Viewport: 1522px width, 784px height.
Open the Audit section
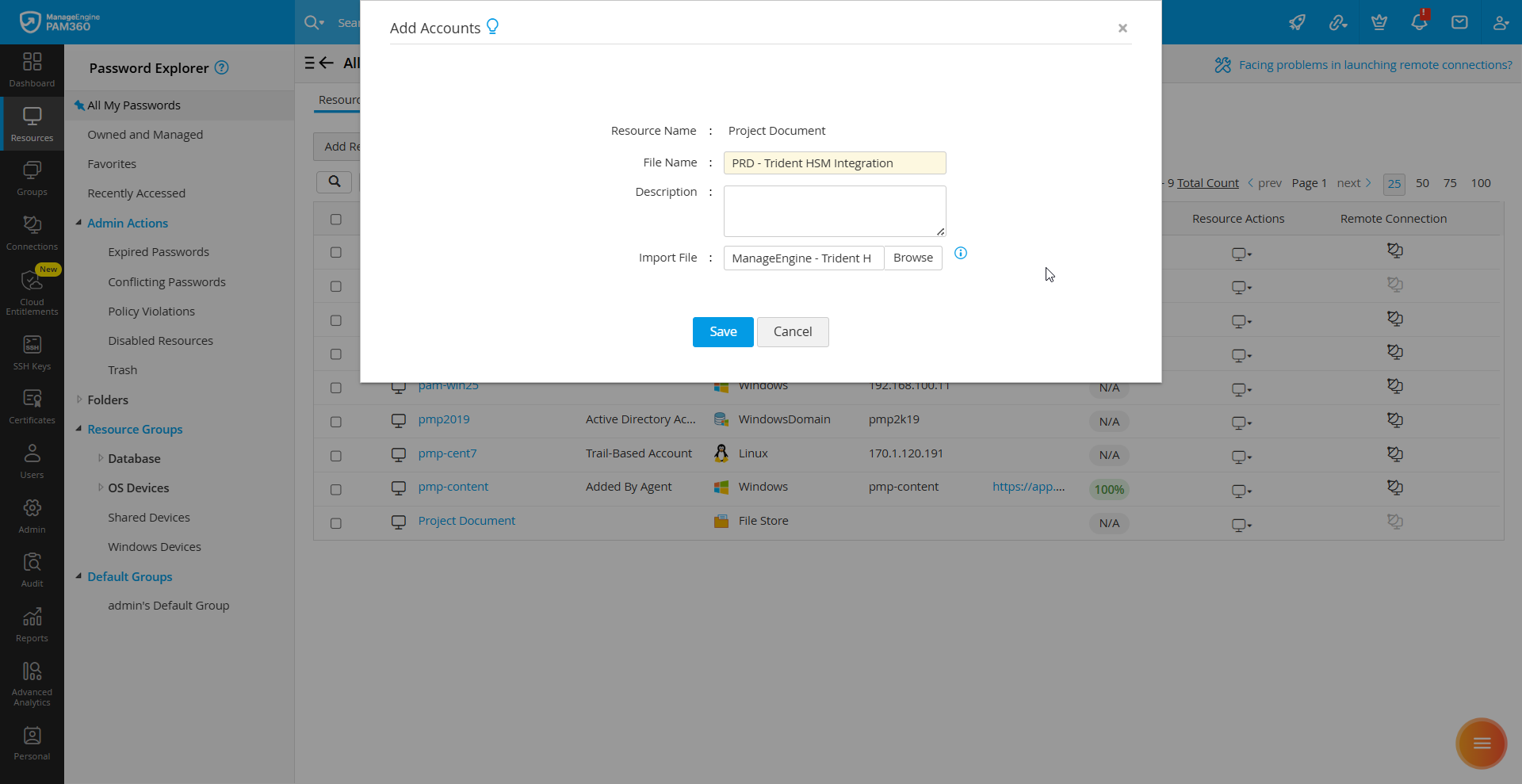point(32,568)
